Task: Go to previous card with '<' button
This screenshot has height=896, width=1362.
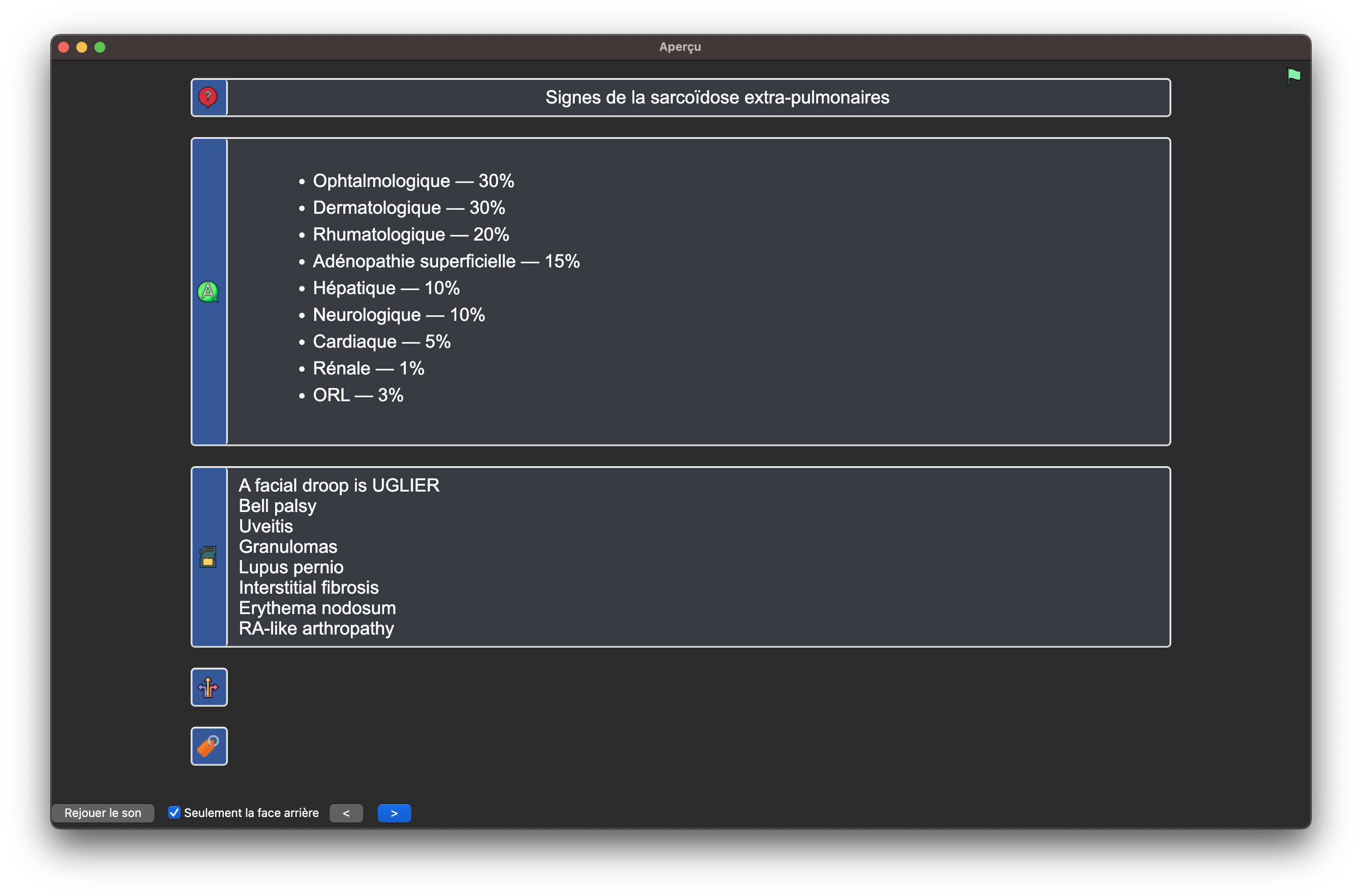Action: point(346,813)
